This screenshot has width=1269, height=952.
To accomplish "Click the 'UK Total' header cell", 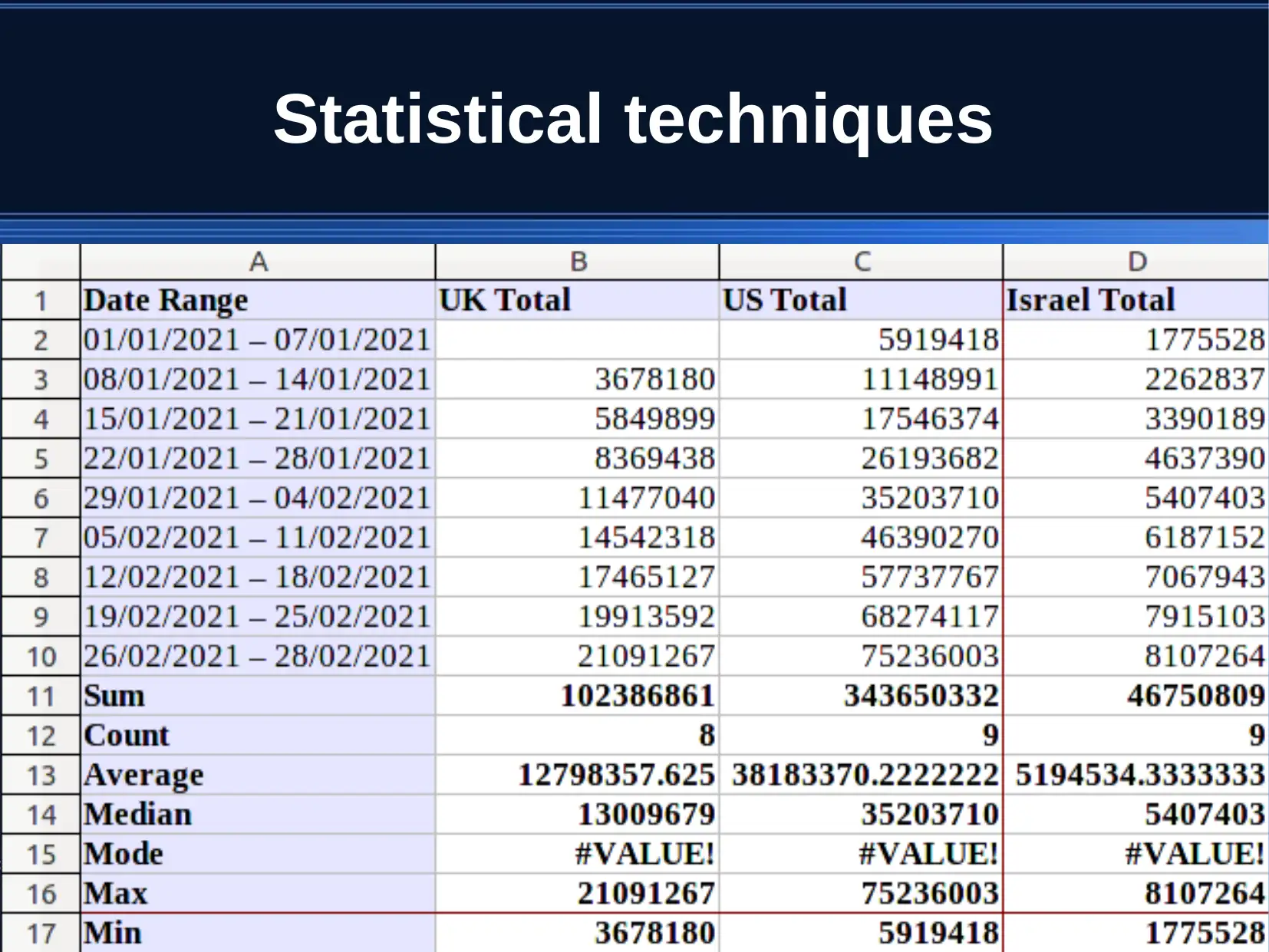I will click(x=577, y=300).
